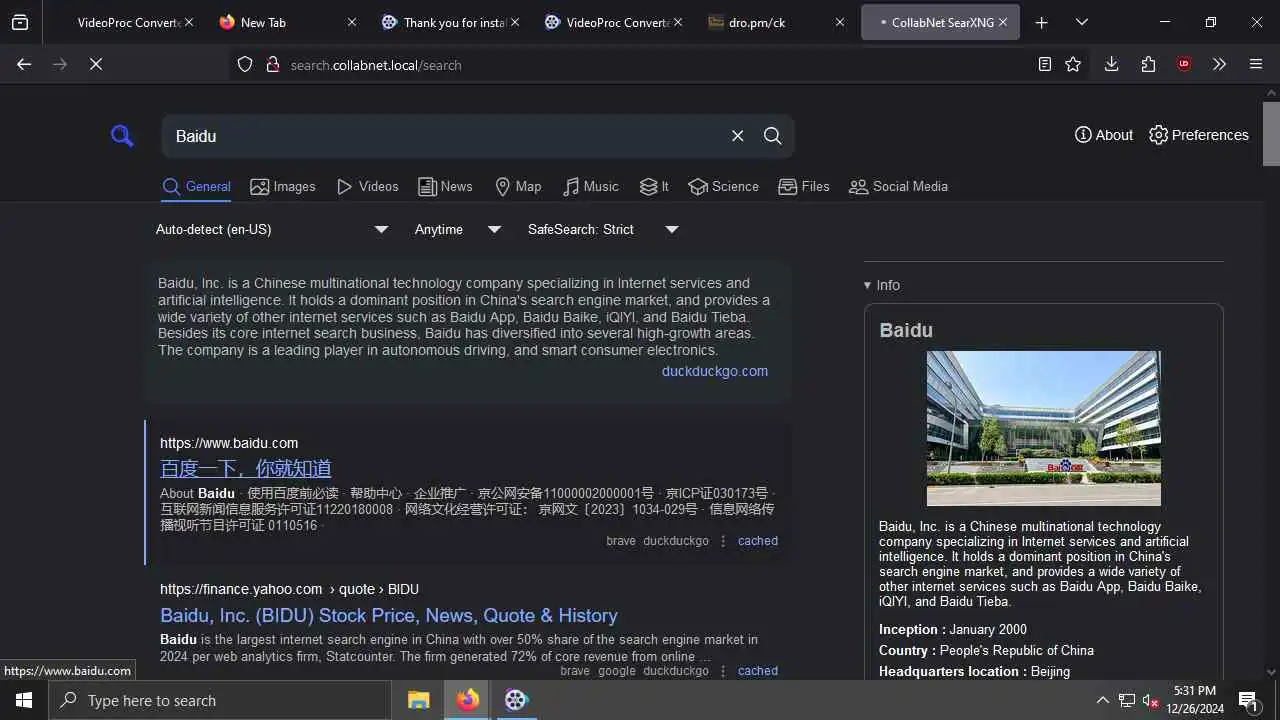Stop loading the current page
Viewport: 1280px width, 720px height.
[x=96, y=64]
